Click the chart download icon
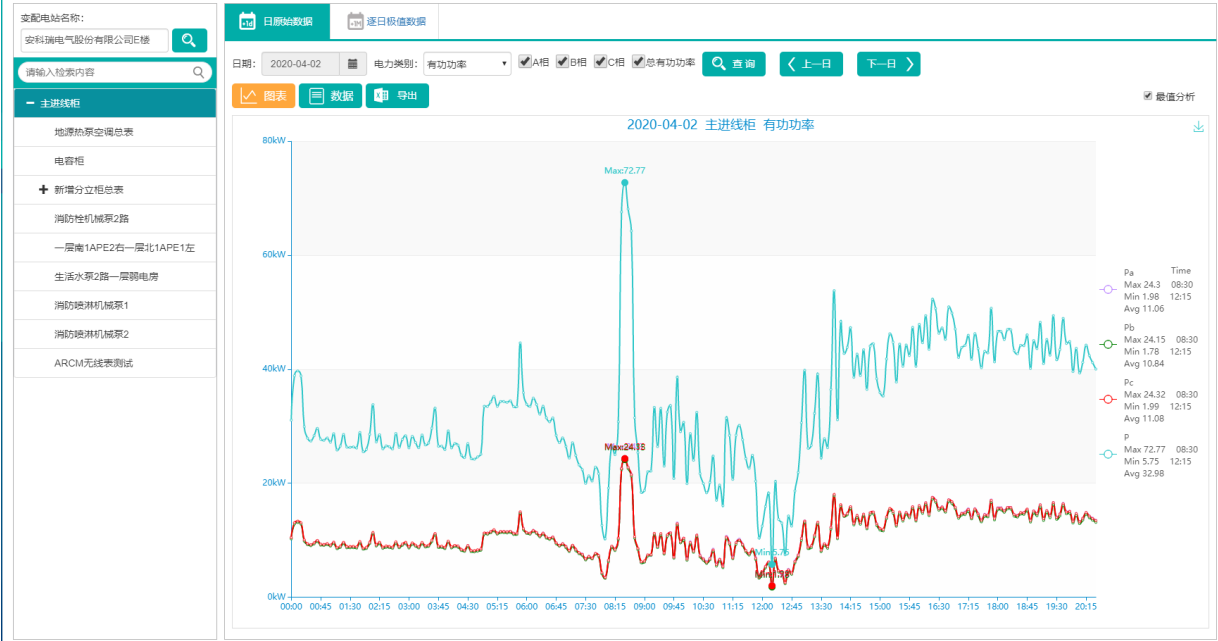 [x=1198, y=127]
